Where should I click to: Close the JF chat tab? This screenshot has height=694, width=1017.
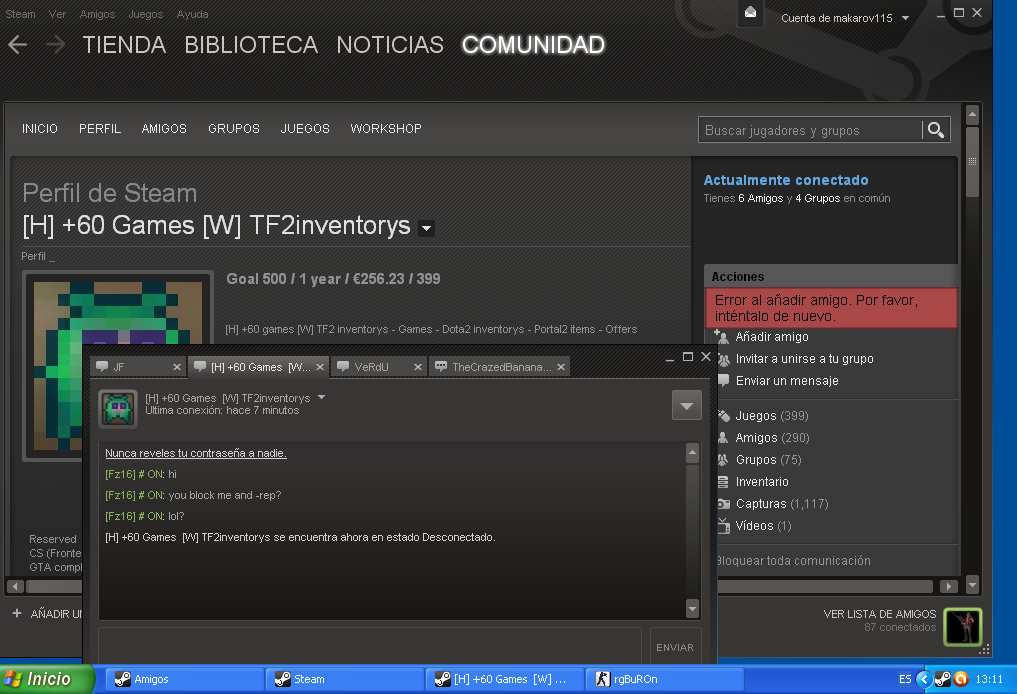click(x=176, y=367)
